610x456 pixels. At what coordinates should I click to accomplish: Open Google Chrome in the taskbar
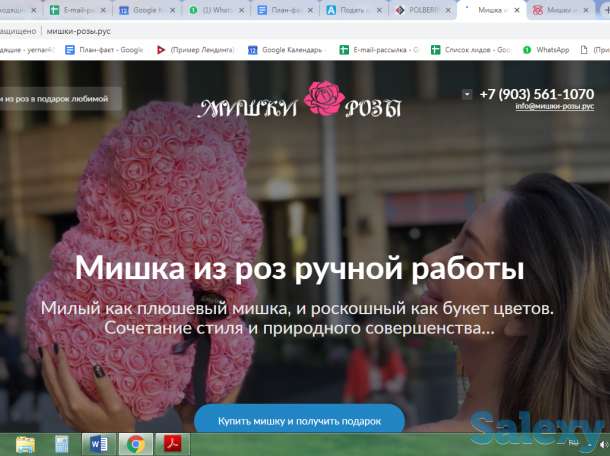[135, 444]
